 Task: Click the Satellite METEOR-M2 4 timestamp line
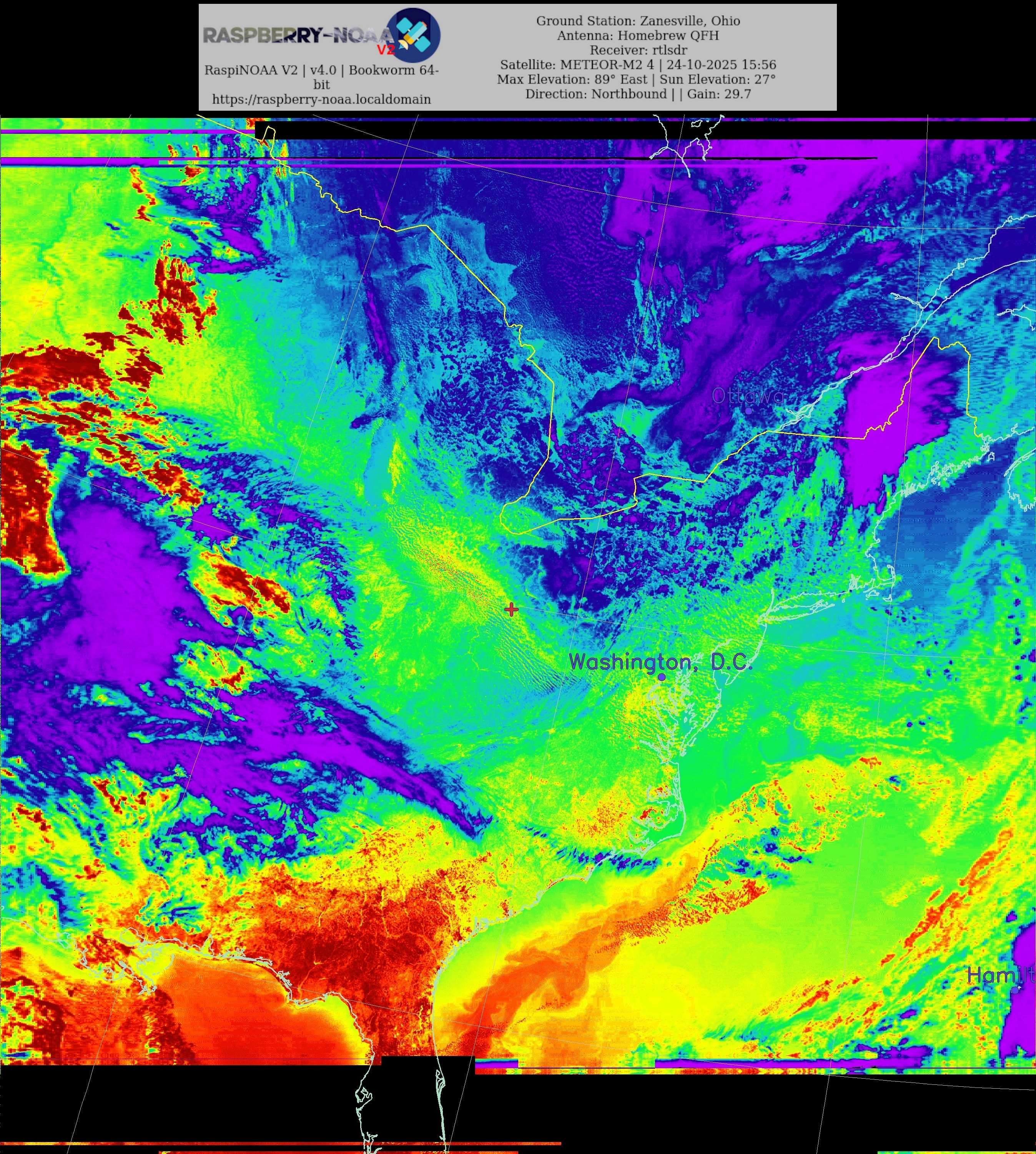tap(637, 65)
